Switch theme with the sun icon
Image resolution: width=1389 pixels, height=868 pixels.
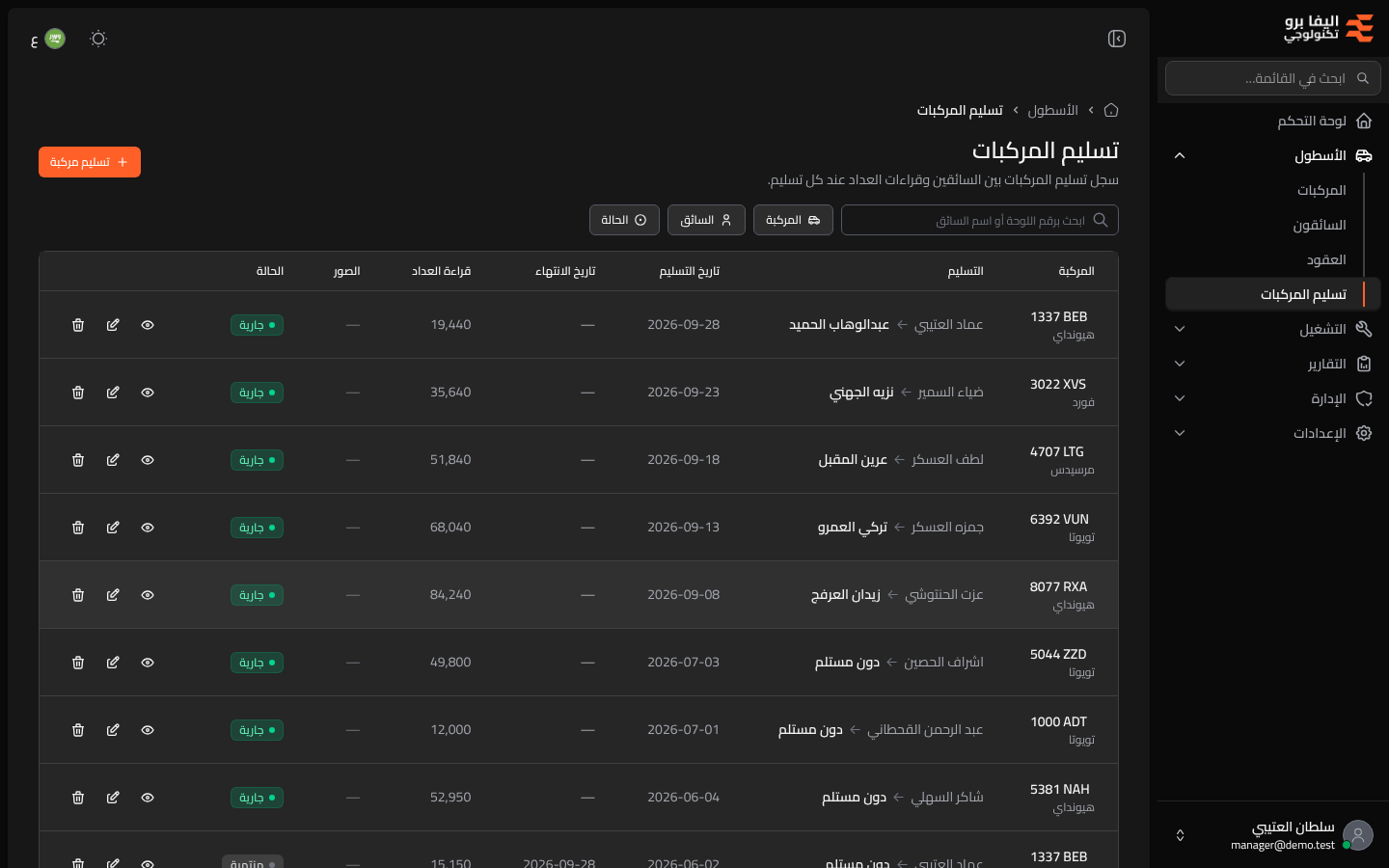point(98,39)
